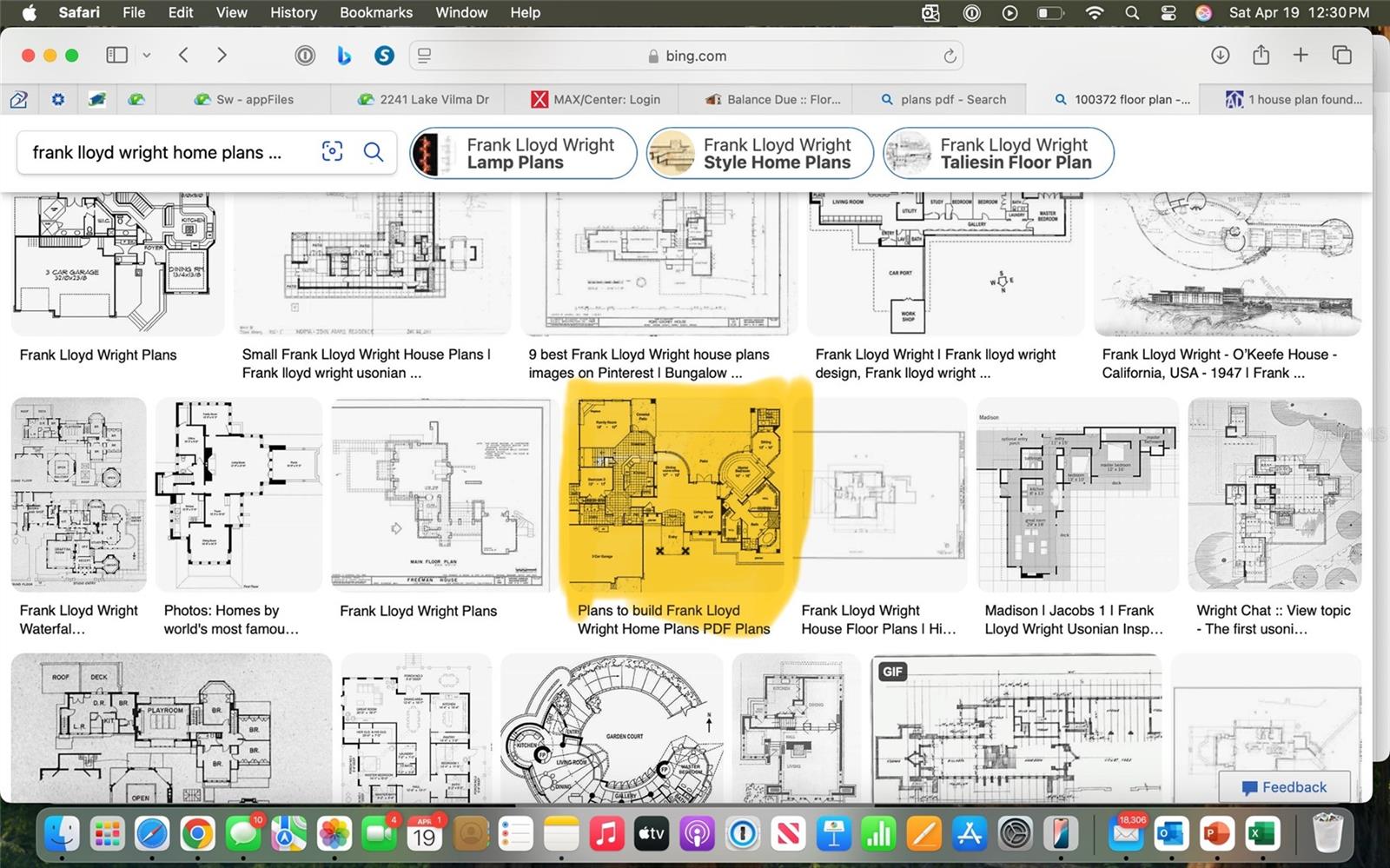Viewport: 1390px width, 868px height.
Task: Select Frank Lloyd Wright Style Home Plans suggestion
Action: (760, 153)
